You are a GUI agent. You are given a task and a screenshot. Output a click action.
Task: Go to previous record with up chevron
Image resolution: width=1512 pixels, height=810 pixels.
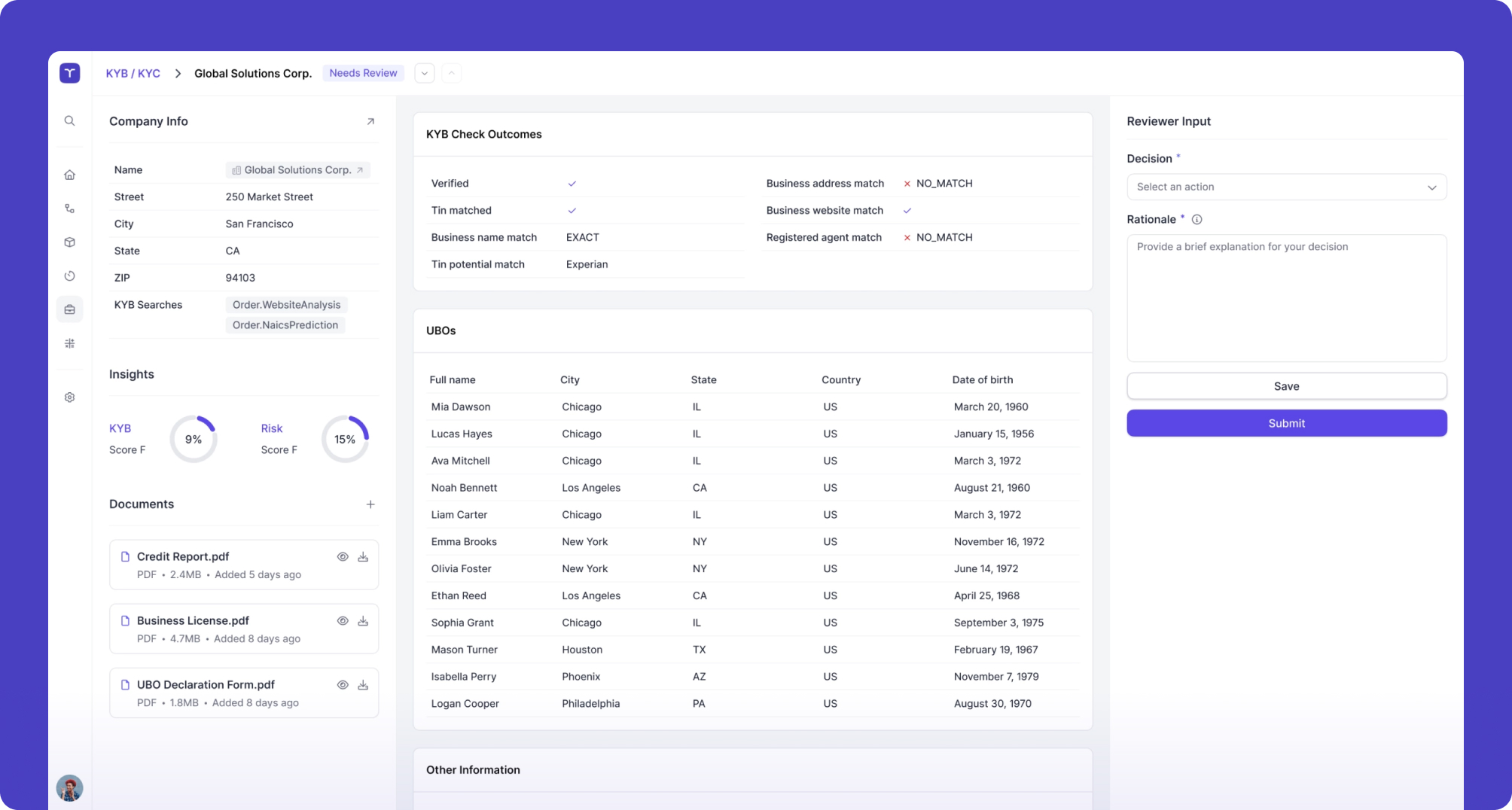tap(451, 73)
